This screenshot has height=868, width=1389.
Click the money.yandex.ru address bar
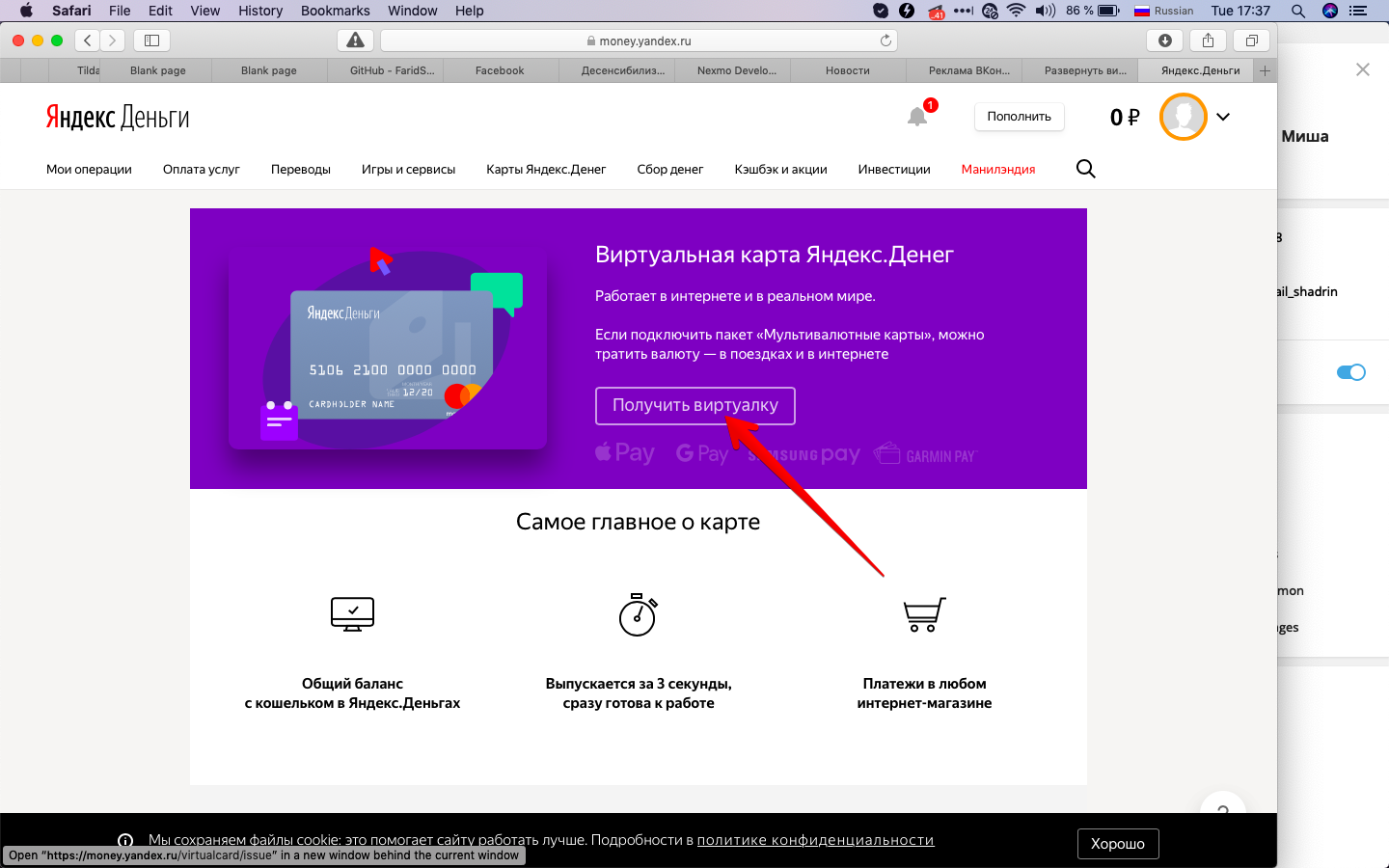pyautogui.click(x=639, y=41)
